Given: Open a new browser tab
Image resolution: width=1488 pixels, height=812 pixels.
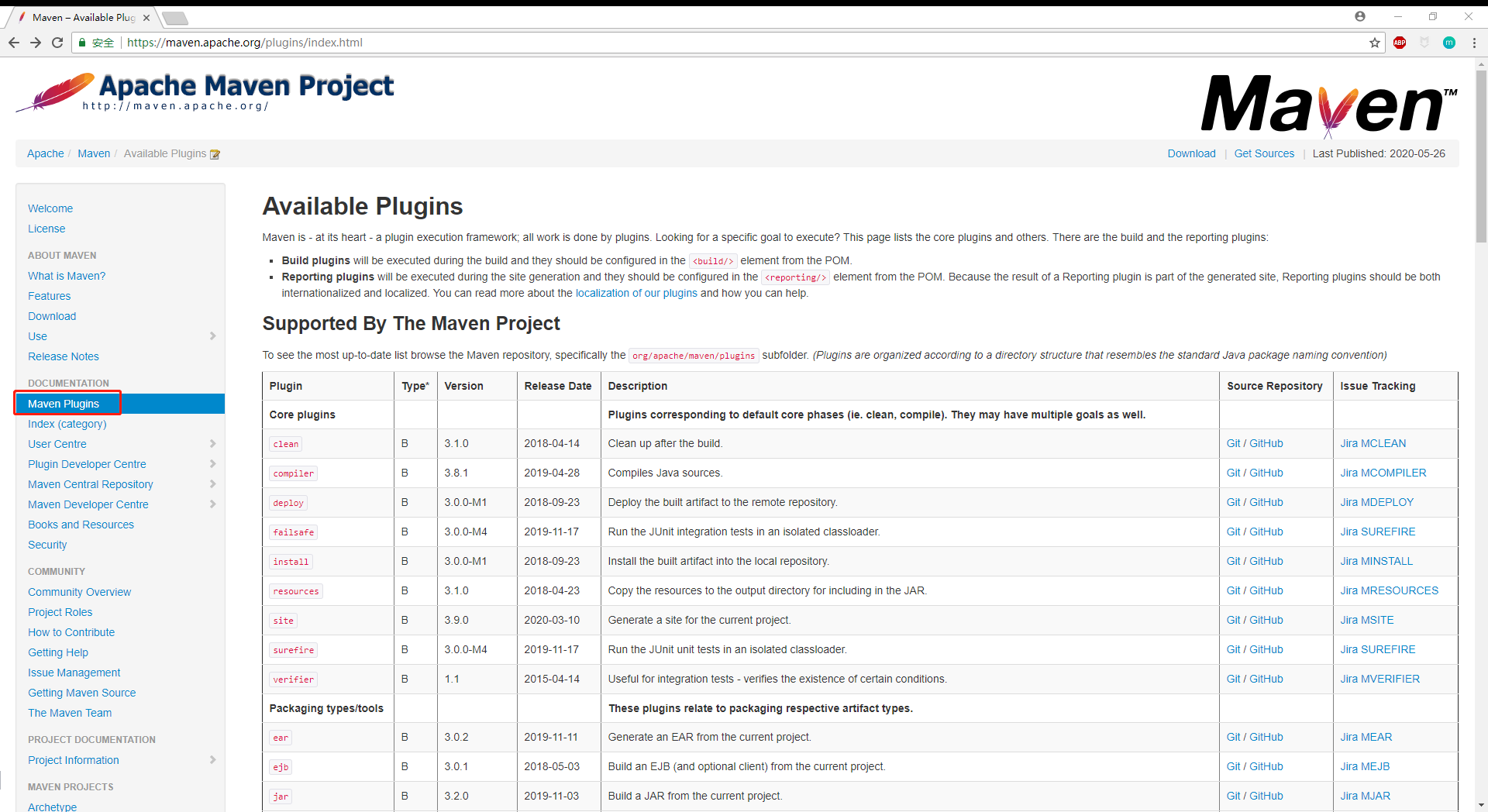Looking at the screenshot, I should [x=175, y=18].
